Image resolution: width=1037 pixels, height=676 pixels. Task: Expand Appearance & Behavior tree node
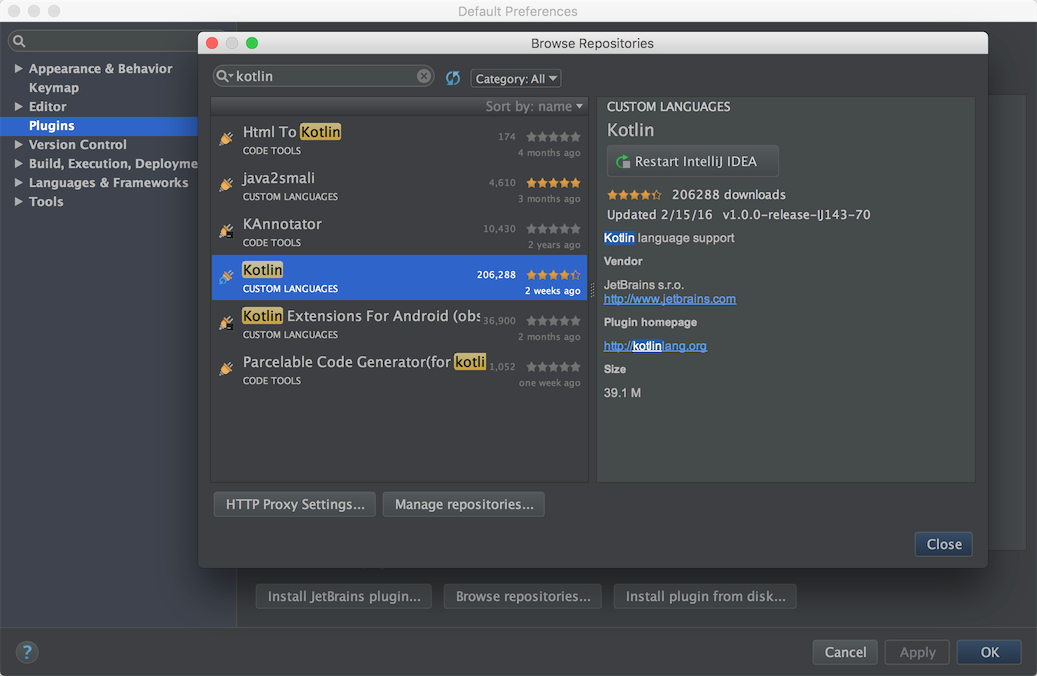tap(19, 68)
